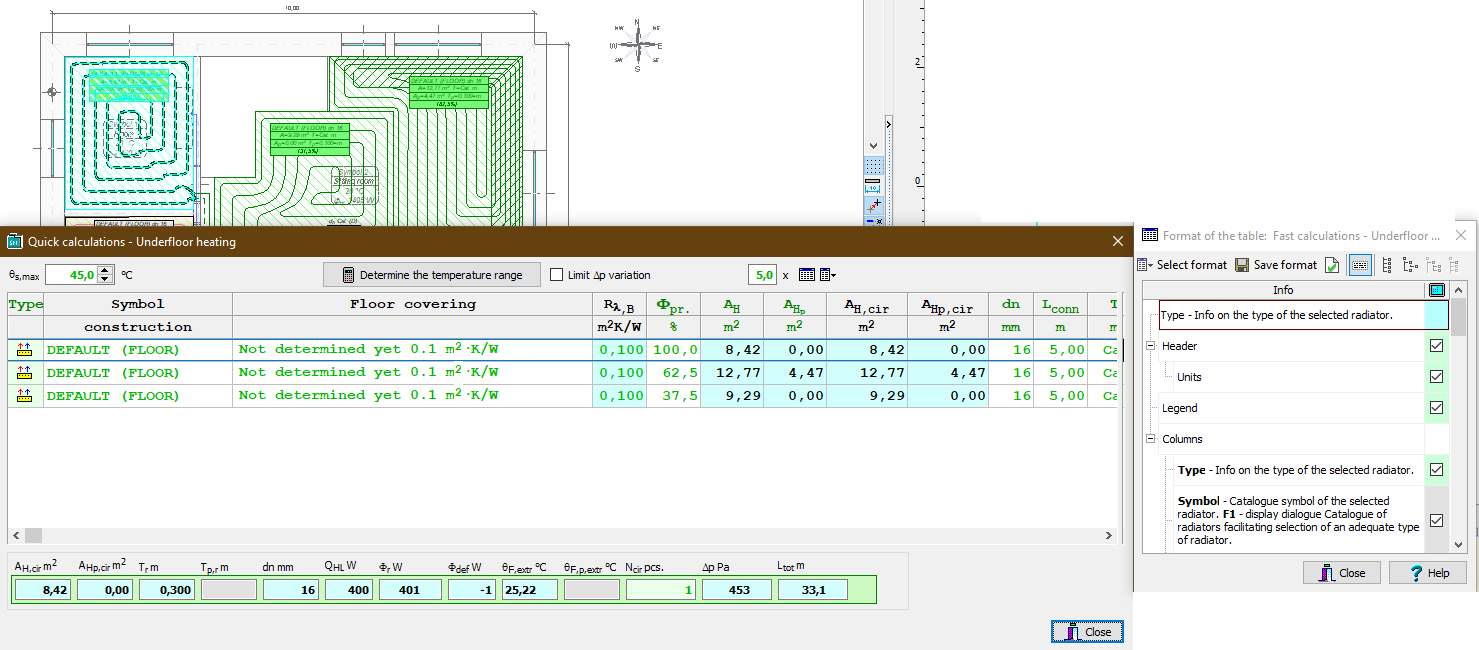This screenshot has width=1479, height=650.
Task: Click compass rose on the drawing
Action: point(637,45)
